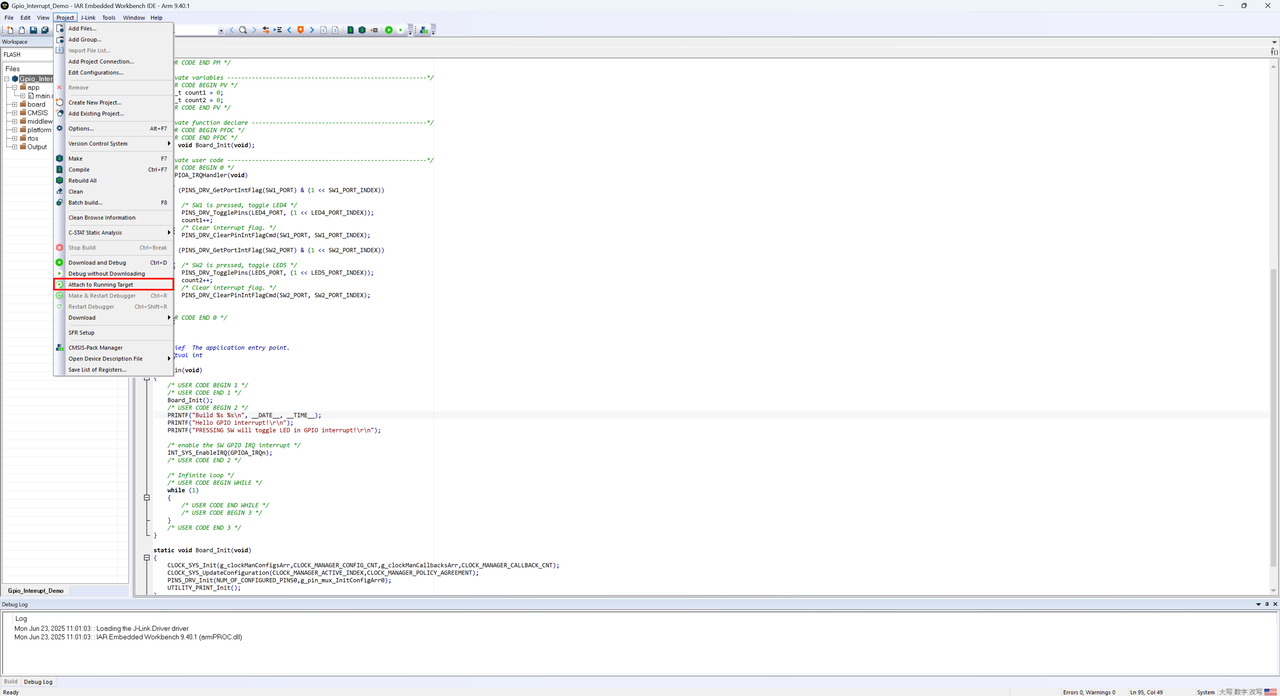Viewport: 1280px width, 696px height.
Task: Collapse the Board_Init function fold marker
Action: [x=147, y=557]
